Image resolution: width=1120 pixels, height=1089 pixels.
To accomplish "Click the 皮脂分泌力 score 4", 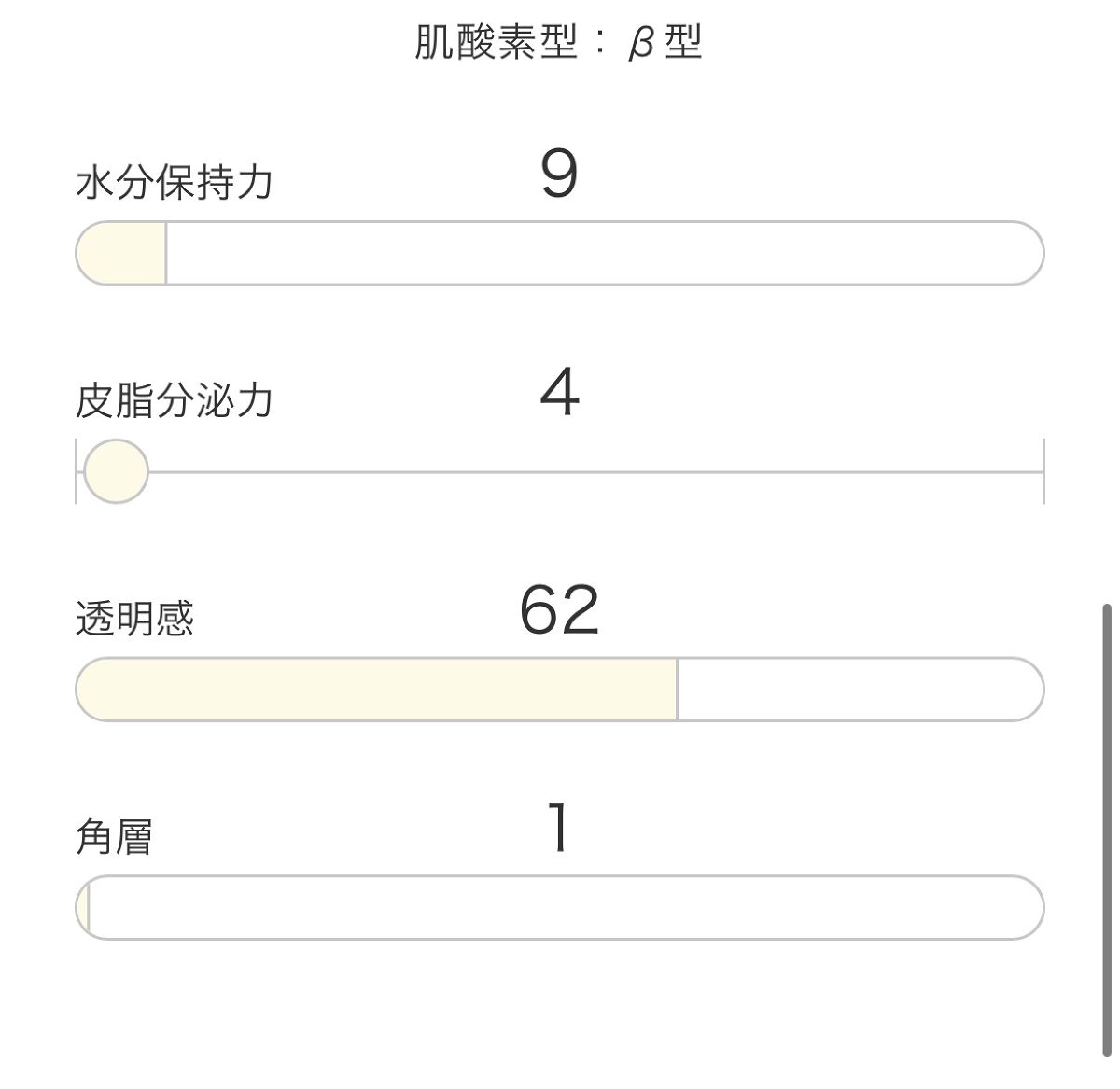I will 559,393.
